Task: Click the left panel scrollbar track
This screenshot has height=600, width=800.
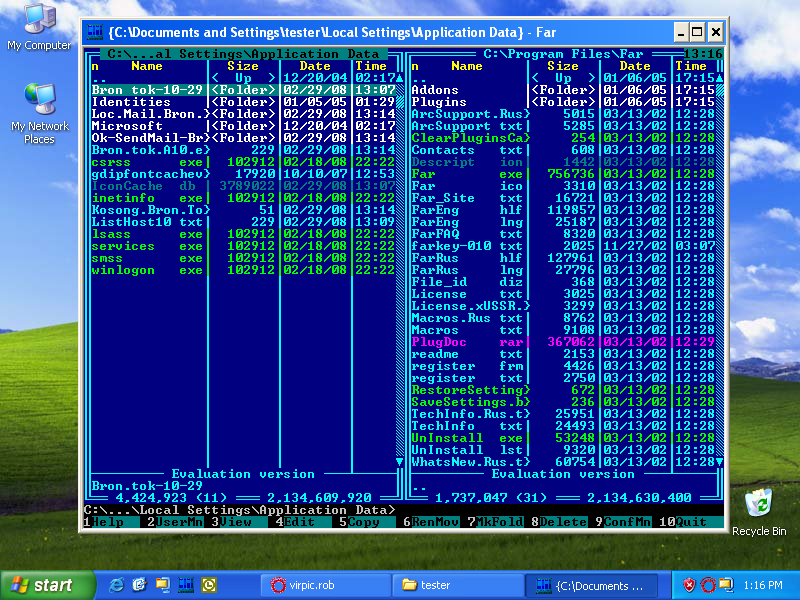Action: (399, 270)
